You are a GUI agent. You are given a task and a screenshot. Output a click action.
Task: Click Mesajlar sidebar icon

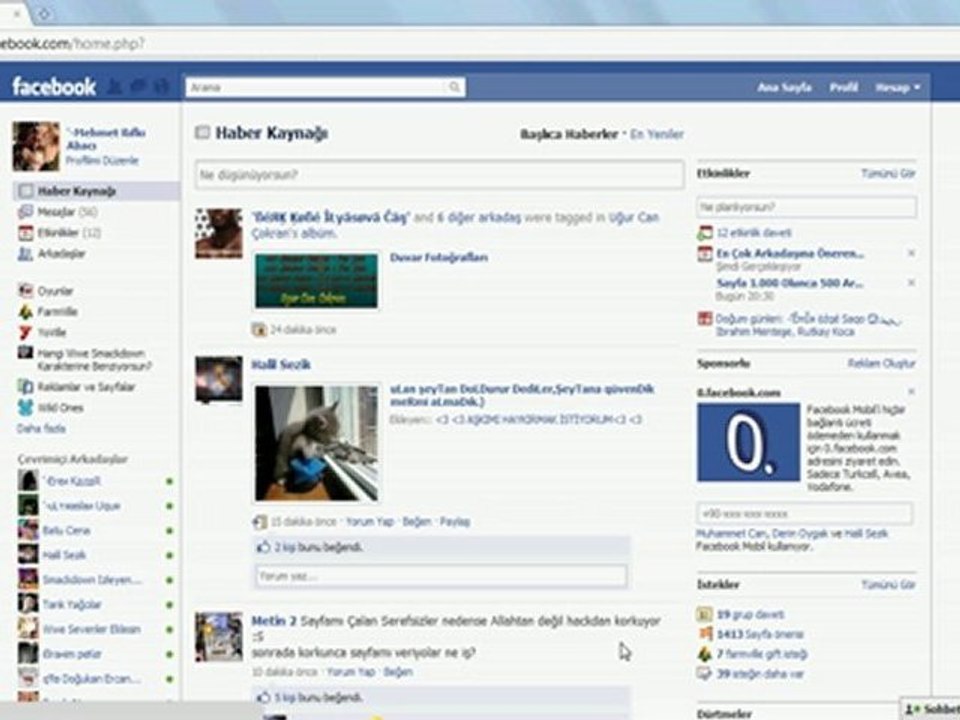[x=26, y=212]
